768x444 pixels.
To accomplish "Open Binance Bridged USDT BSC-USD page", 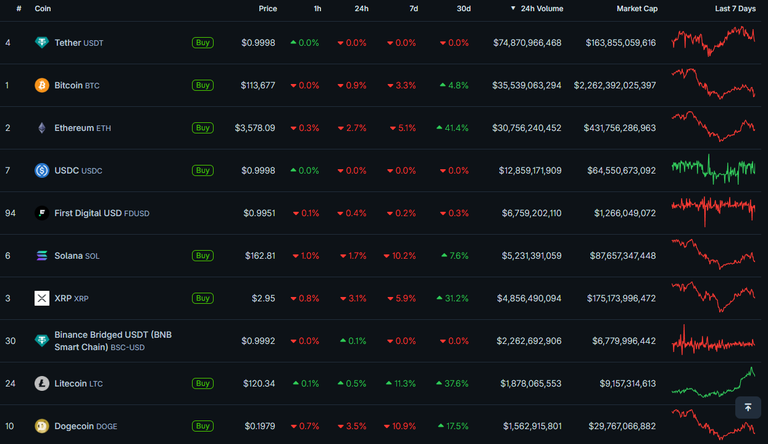I will pos(113,341).
